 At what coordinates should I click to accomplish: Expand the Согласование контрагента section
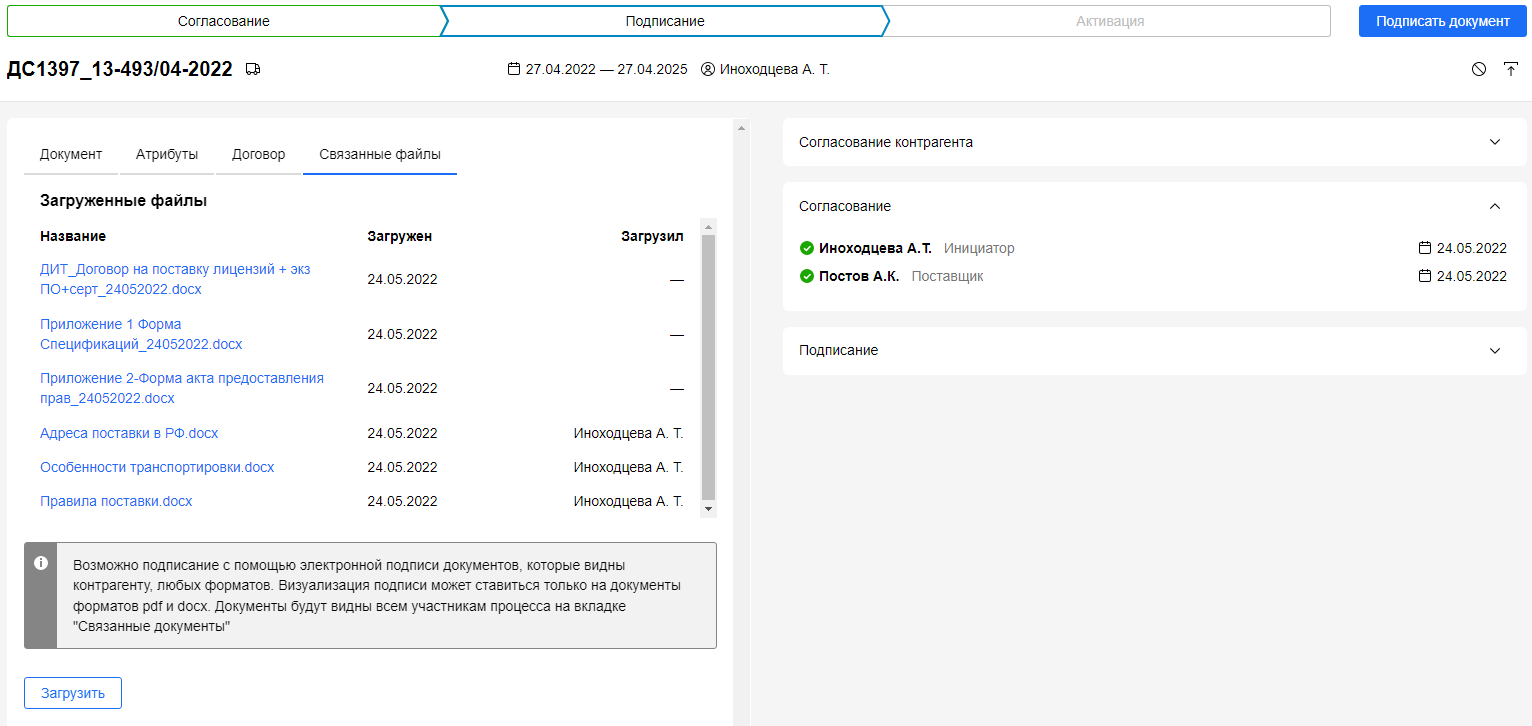click(1495, 142)
